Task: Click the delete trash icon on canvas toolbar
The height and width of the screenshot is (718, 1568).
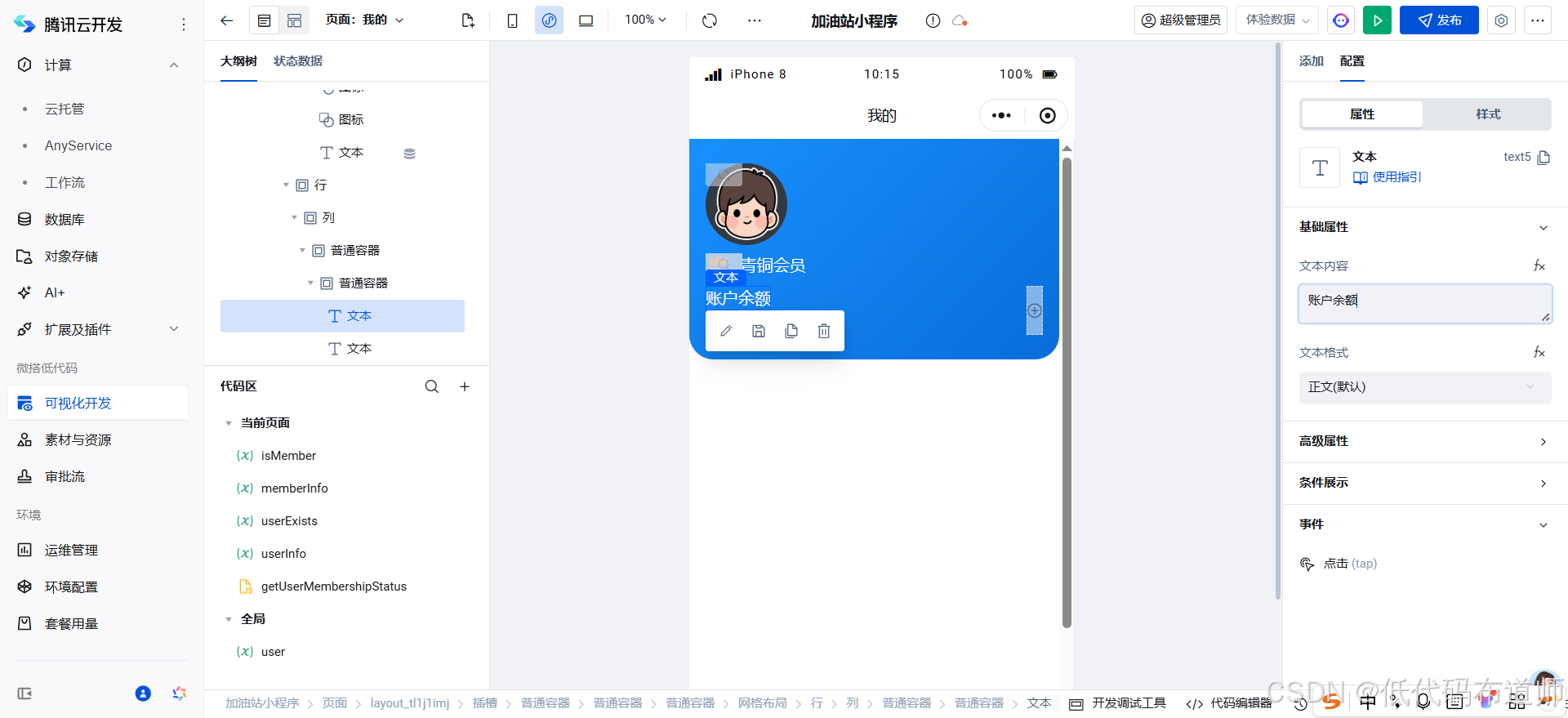Action: pyautogui.click(x=824, y=331)
